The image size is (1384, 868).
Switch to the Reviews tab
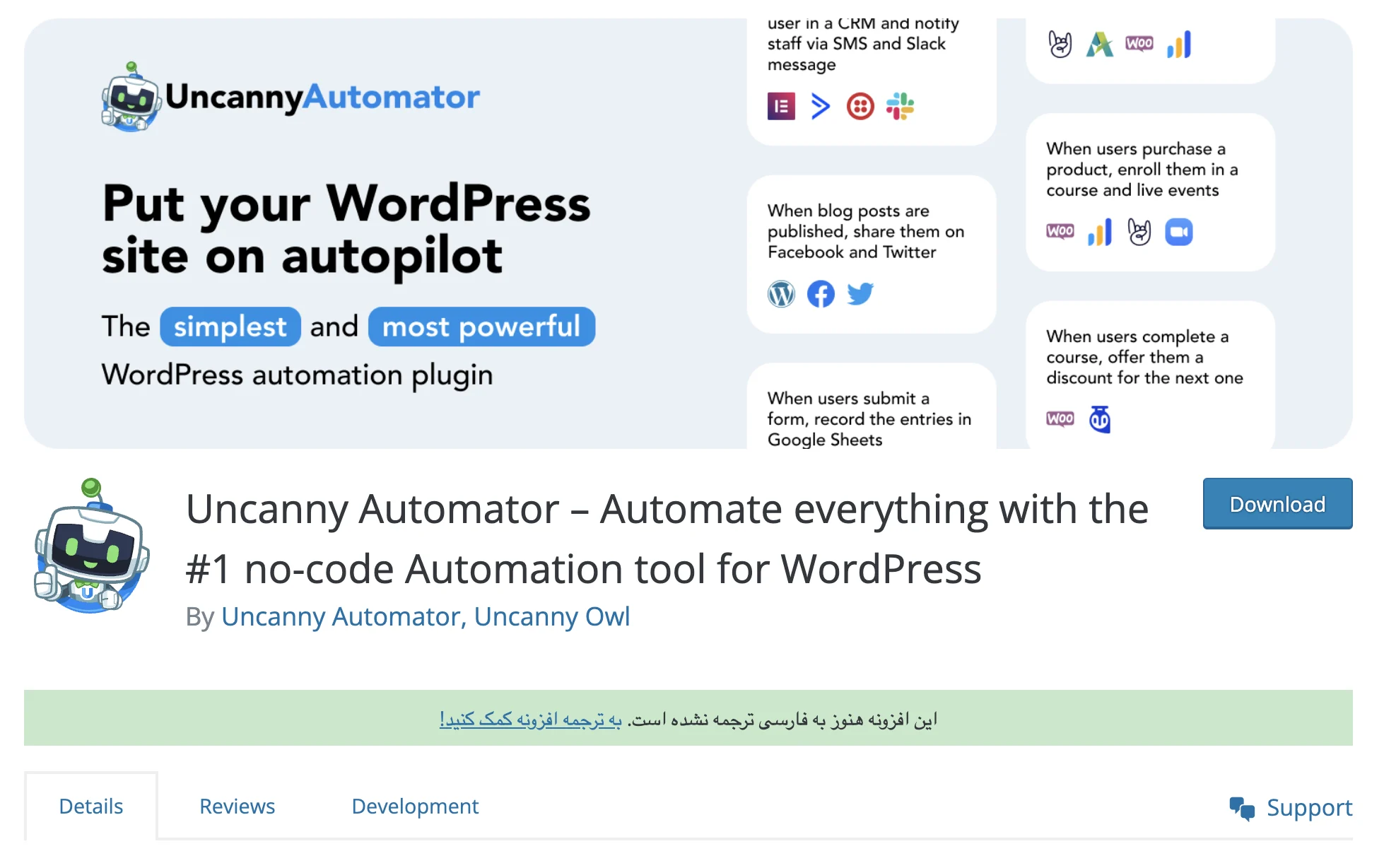click(x=237, y=806)
